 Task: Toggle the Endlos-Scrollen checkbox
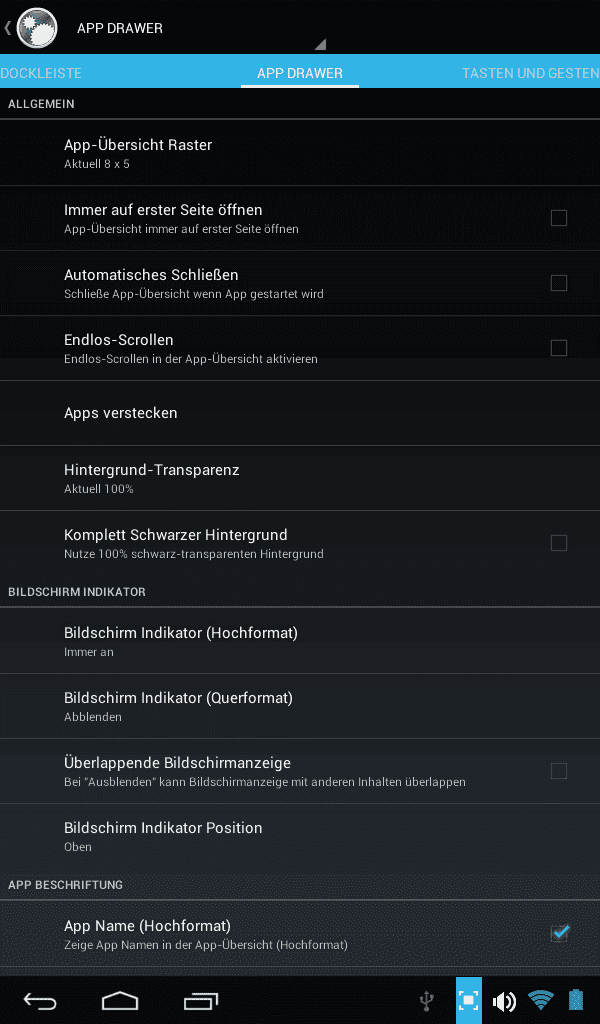coord(559,348)
